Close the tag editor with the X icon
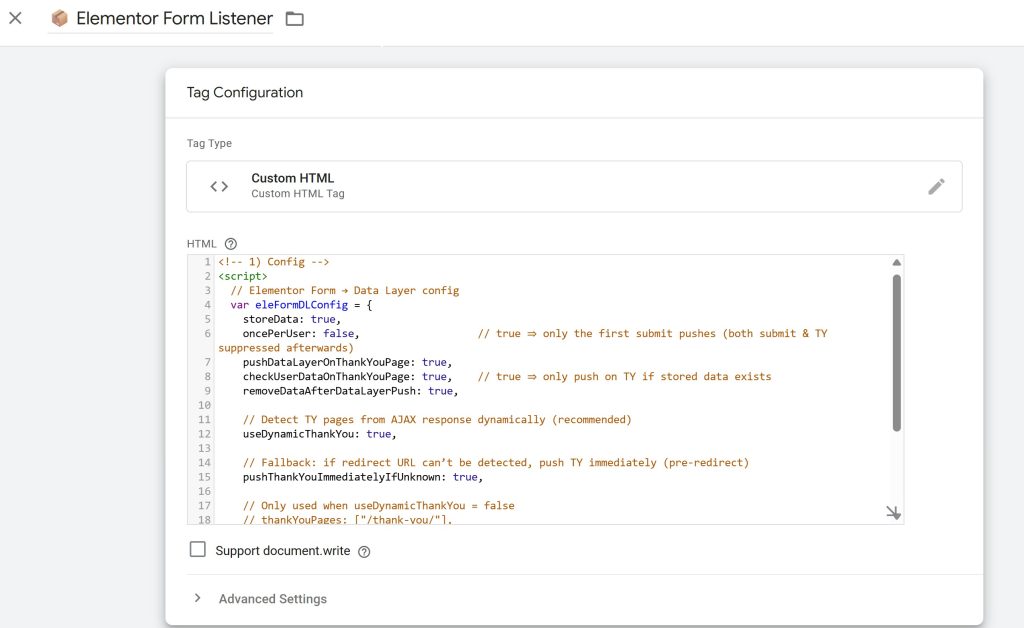The height and width of the screenshot is (628, 1024). pyautogui.click(x=15, y=18)
